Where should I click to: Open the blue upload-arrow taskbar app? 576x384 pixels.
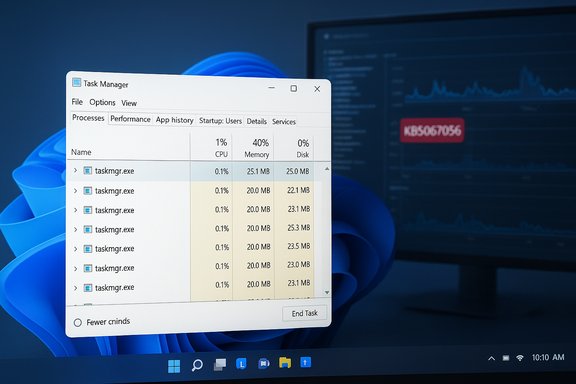[x=306, y=362]
